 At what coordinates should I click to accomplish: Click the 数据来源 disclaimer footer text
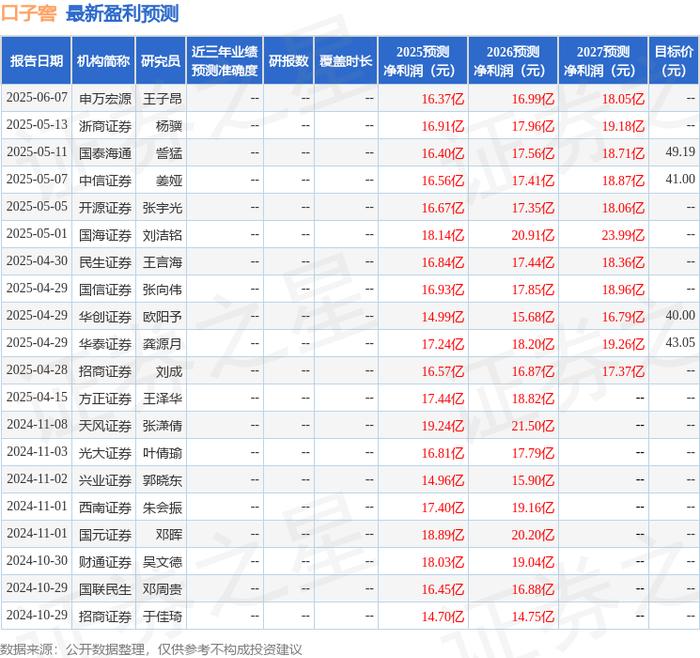pyautogui.click(x=151, y=650)
